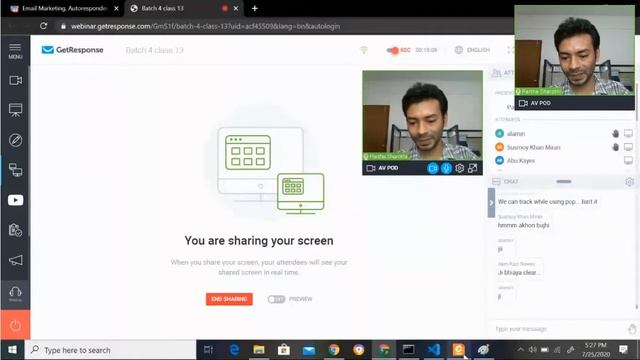
Task: Switch to Email Marketing Autoresponder browser tab
Action: point(64,8)
